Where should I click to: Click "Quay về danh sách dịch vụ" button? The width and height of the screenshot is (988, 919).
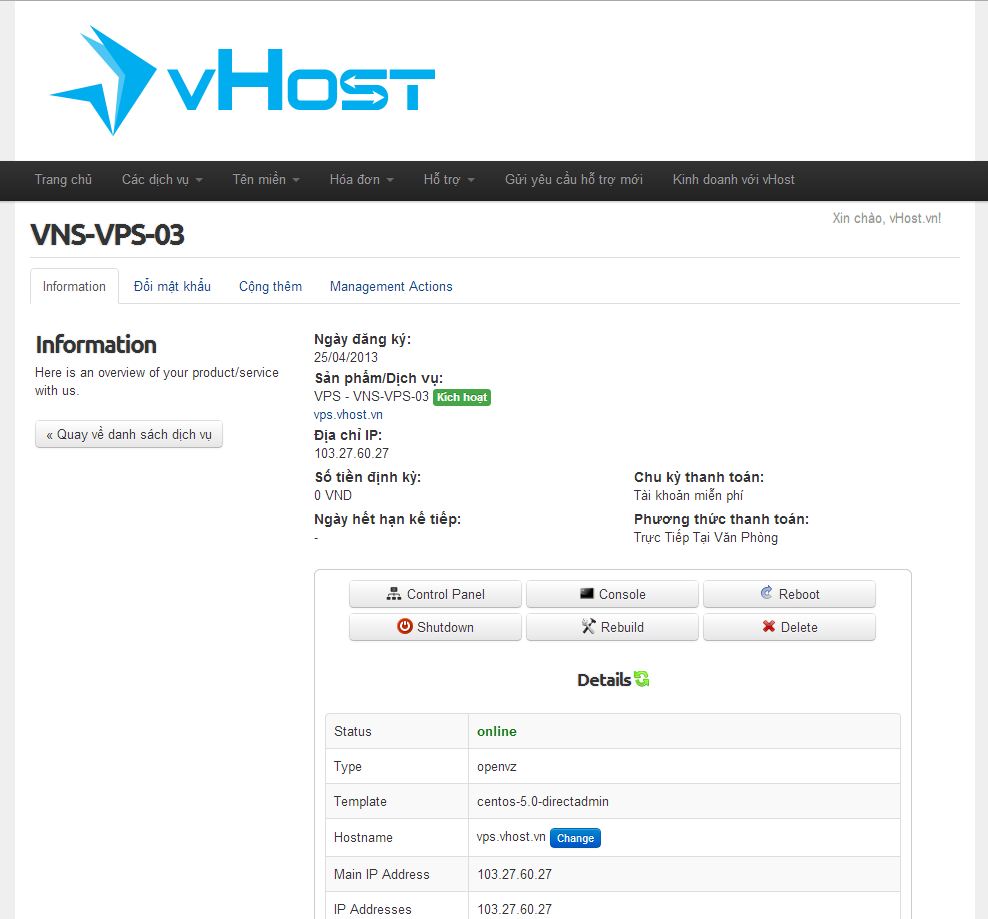(129, 434)
